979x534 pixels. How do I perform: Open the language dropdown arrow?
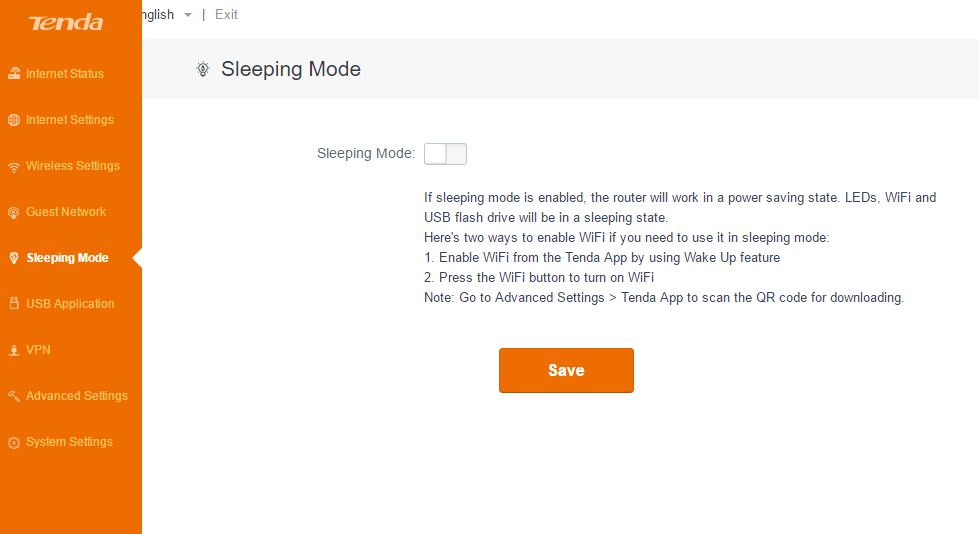(188, 15)
